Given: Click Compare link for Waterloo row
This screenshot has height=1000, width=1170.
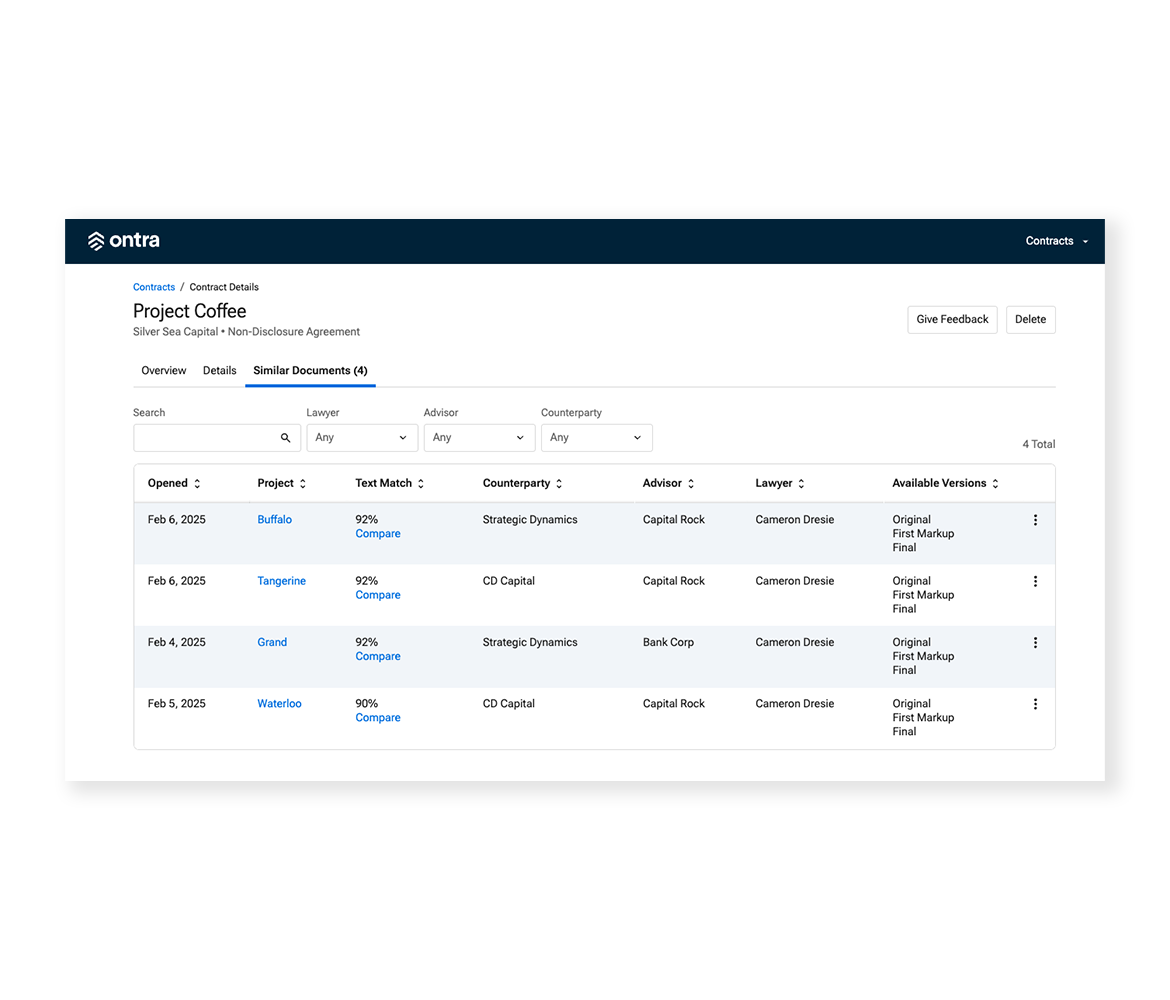Looking at the screenshot, I should [x=378, y=718].
